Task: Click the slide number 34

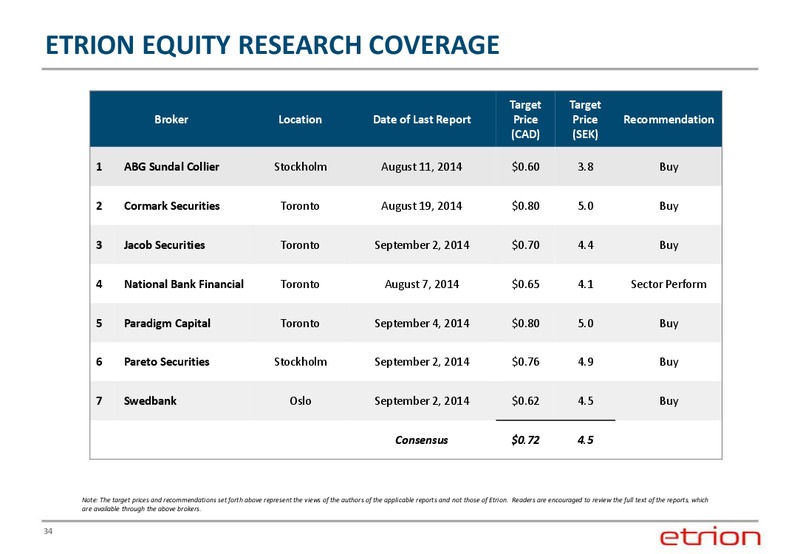Action: tap(48, 532)
